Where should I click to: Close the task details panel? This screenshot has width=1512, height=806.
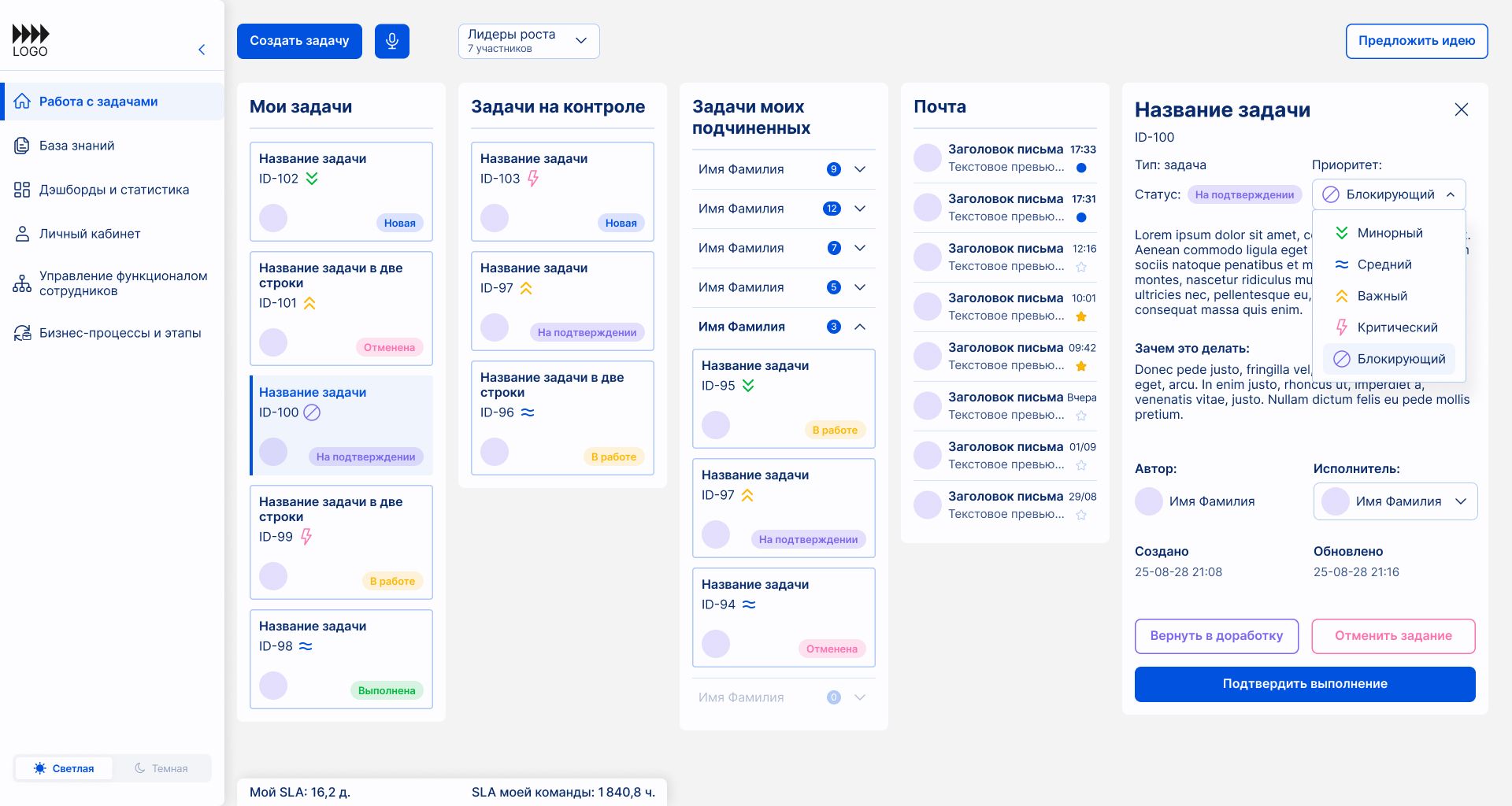pyautogui.click(x=1461, y=109)
